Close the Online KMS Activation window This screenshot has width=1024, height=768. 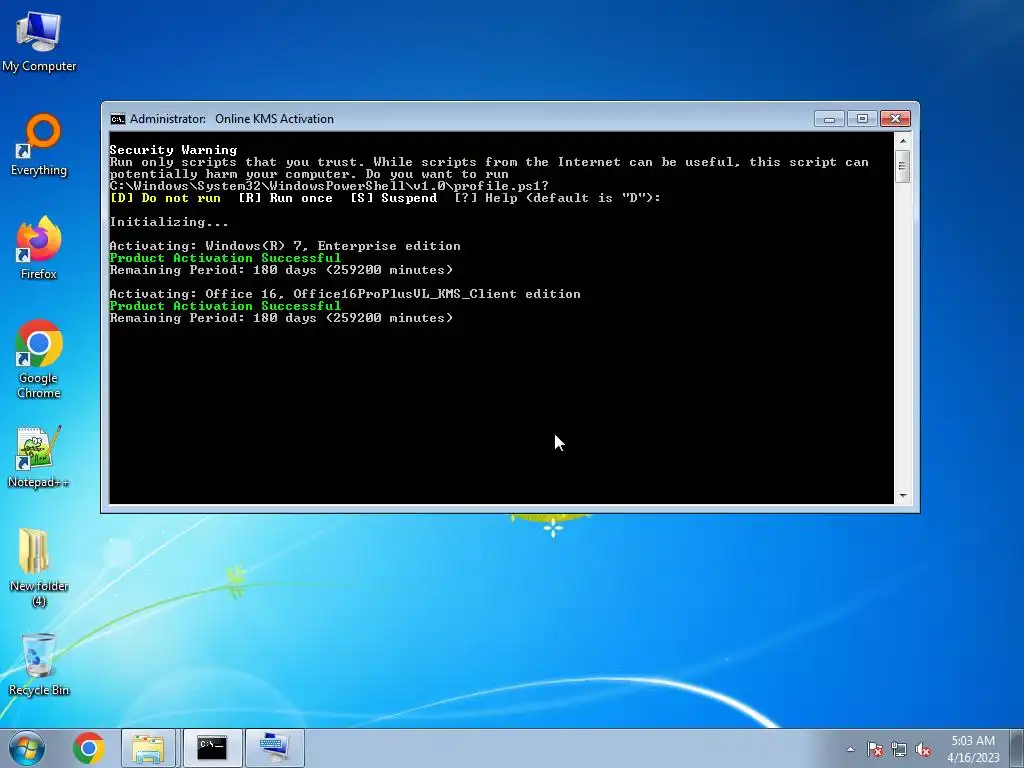(895, 119)
